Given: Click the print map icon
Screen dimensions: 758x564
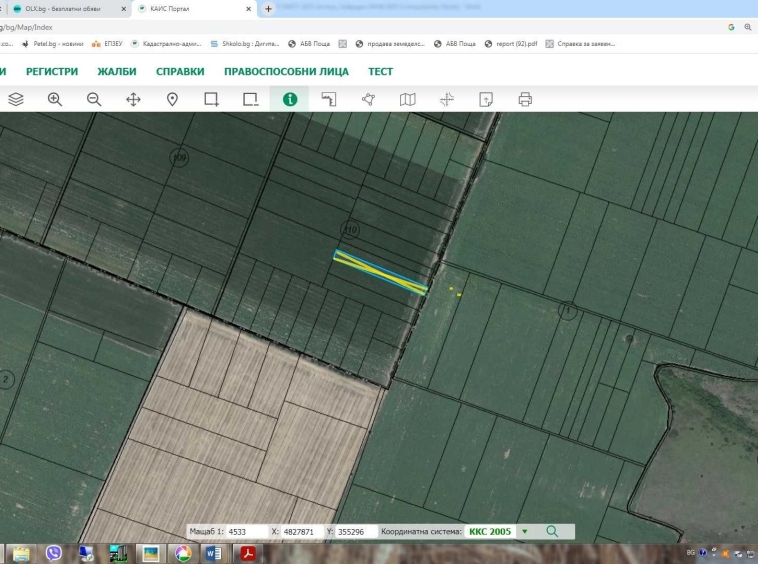Looking at the screenshot, I should click(525, 99).
